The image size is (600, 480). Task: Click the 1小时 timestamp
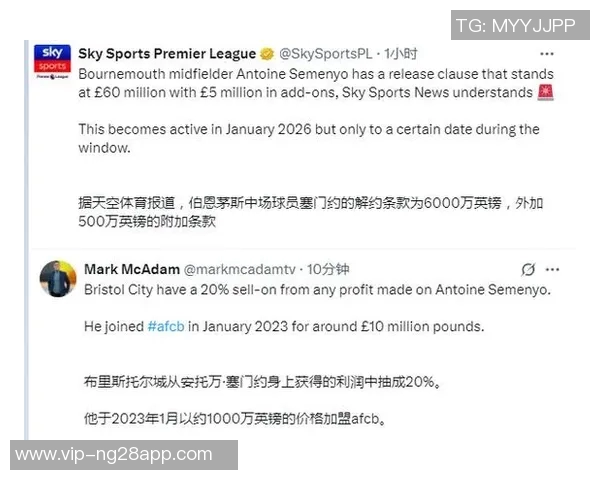(x=401, y=54)
